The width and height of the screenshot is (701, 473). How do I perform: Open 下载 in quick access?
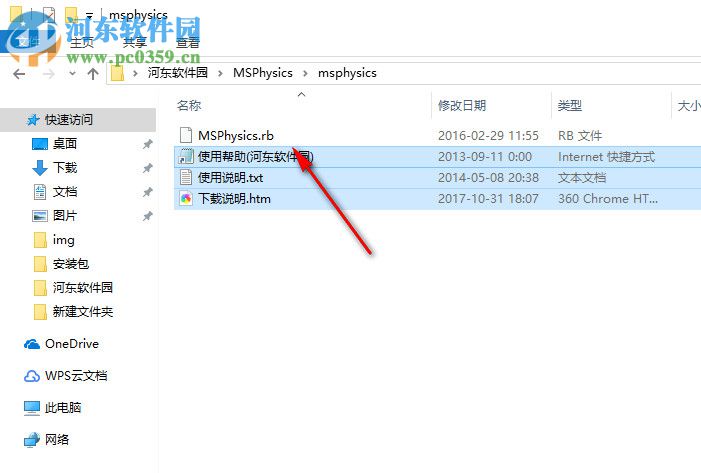coord(65,168)
